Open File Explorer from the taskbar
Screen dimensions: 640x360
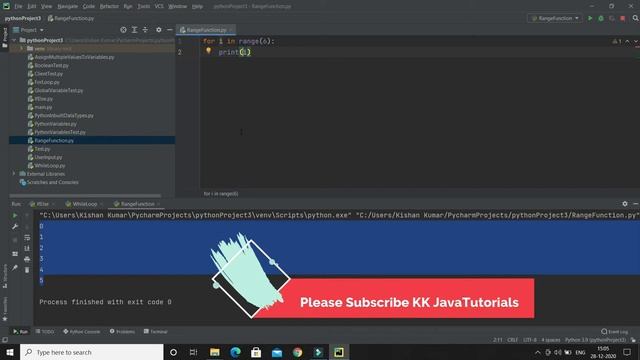pos(215,352)
